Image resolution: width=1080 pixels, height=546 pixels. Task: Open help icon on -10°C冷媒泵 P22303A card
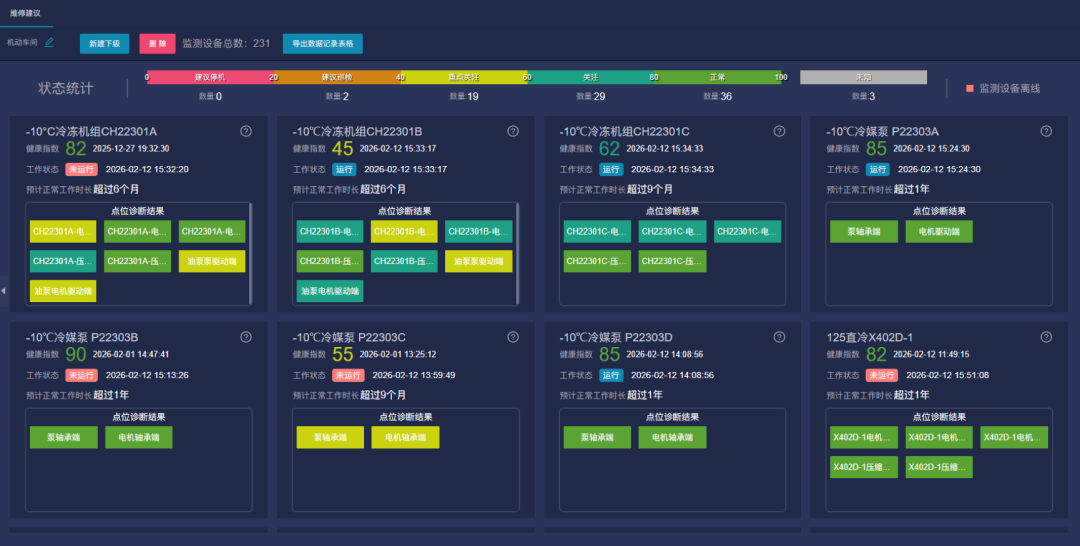(1046, 131)
